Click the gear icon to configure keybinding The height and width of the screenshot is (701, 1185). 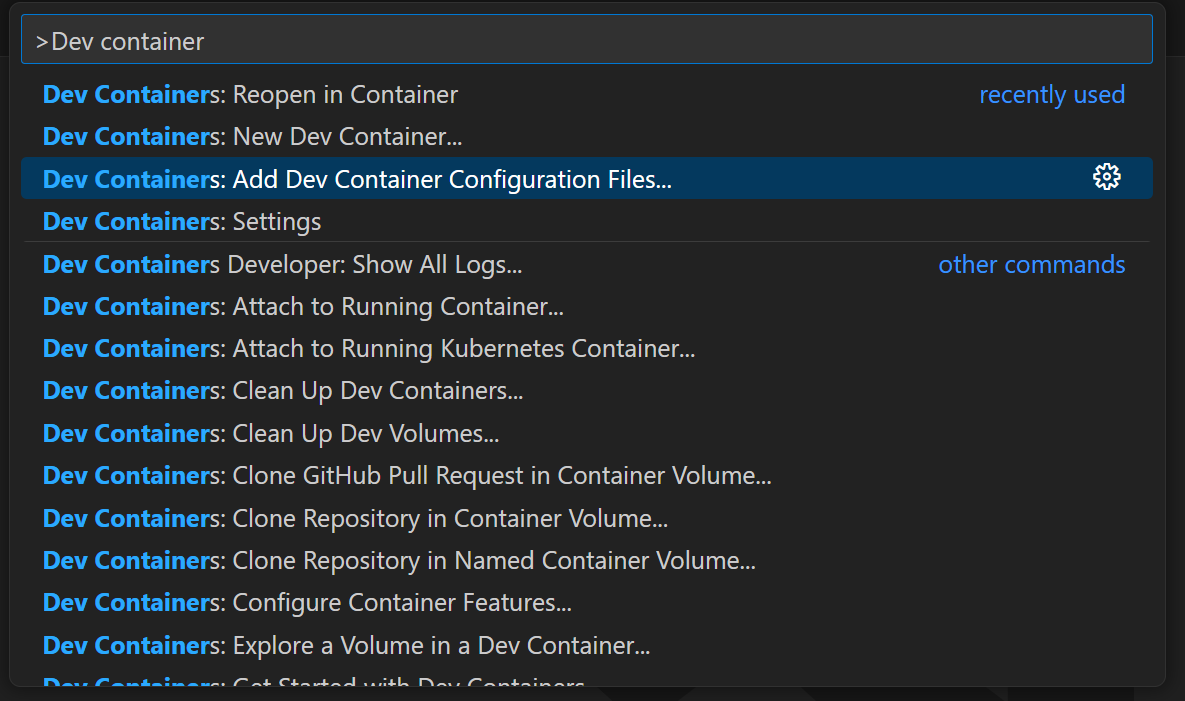click(x=1106, y=178)
